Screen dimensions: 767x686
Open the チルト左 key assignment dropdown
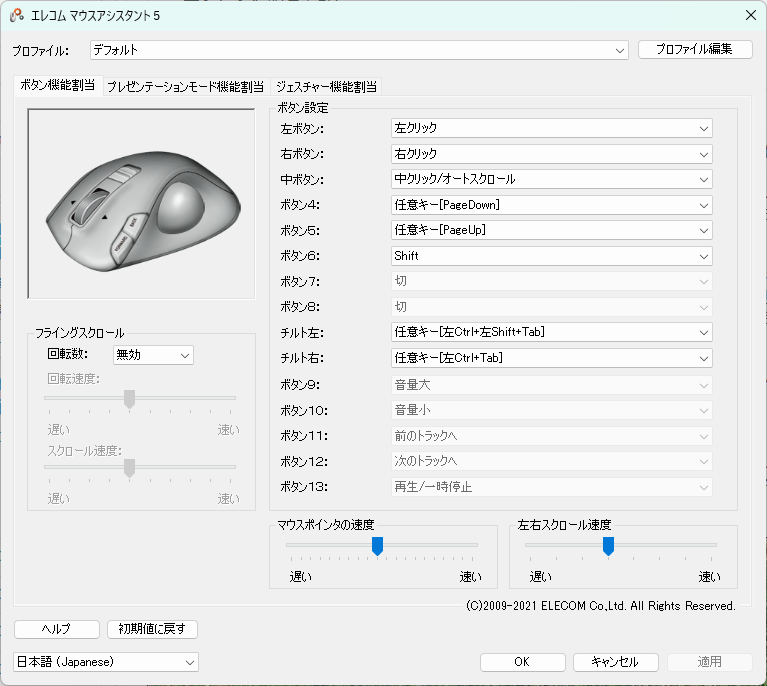tap(552, 332)
